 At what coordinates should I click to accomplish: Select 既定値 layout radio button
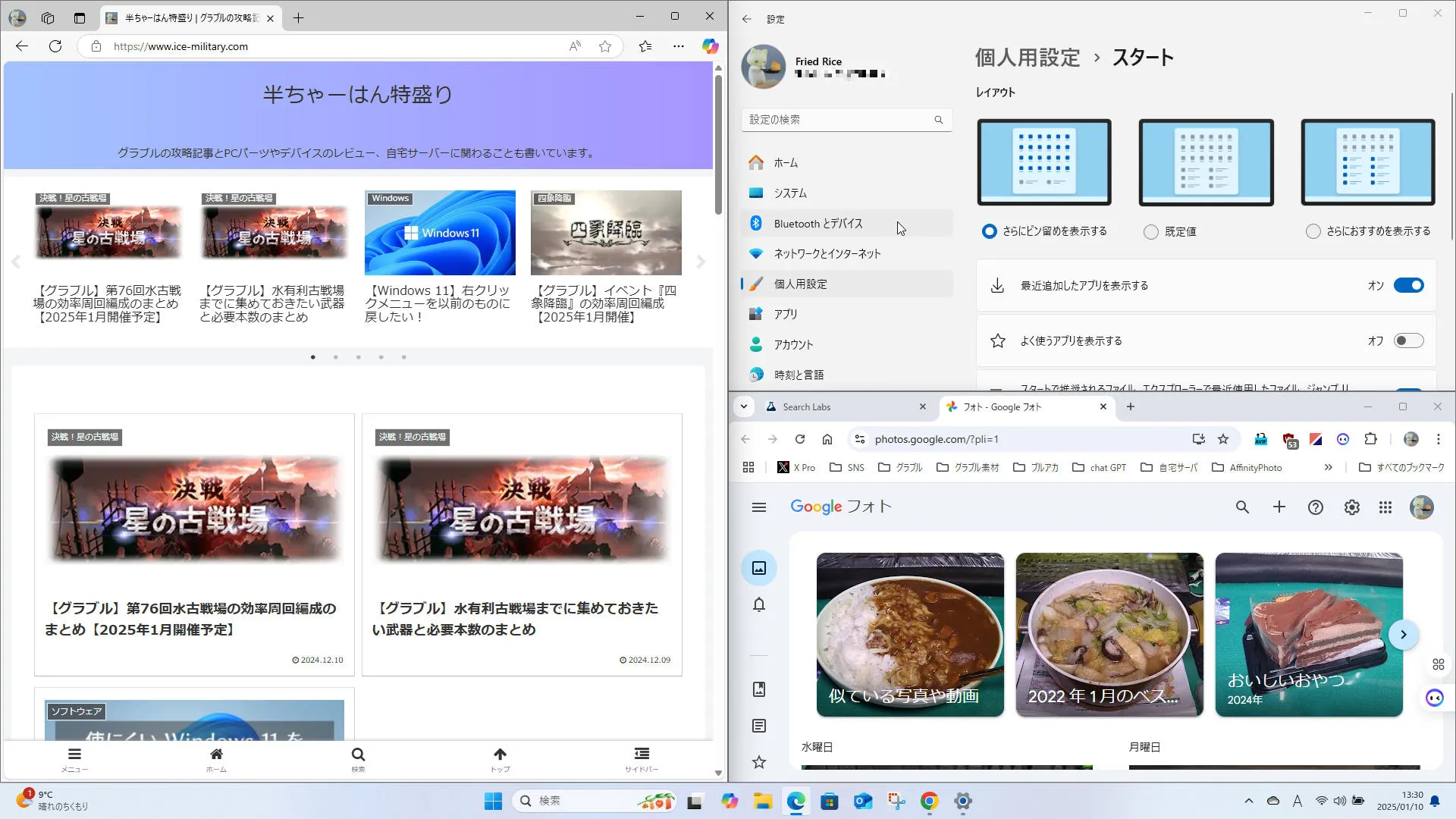1151,232
